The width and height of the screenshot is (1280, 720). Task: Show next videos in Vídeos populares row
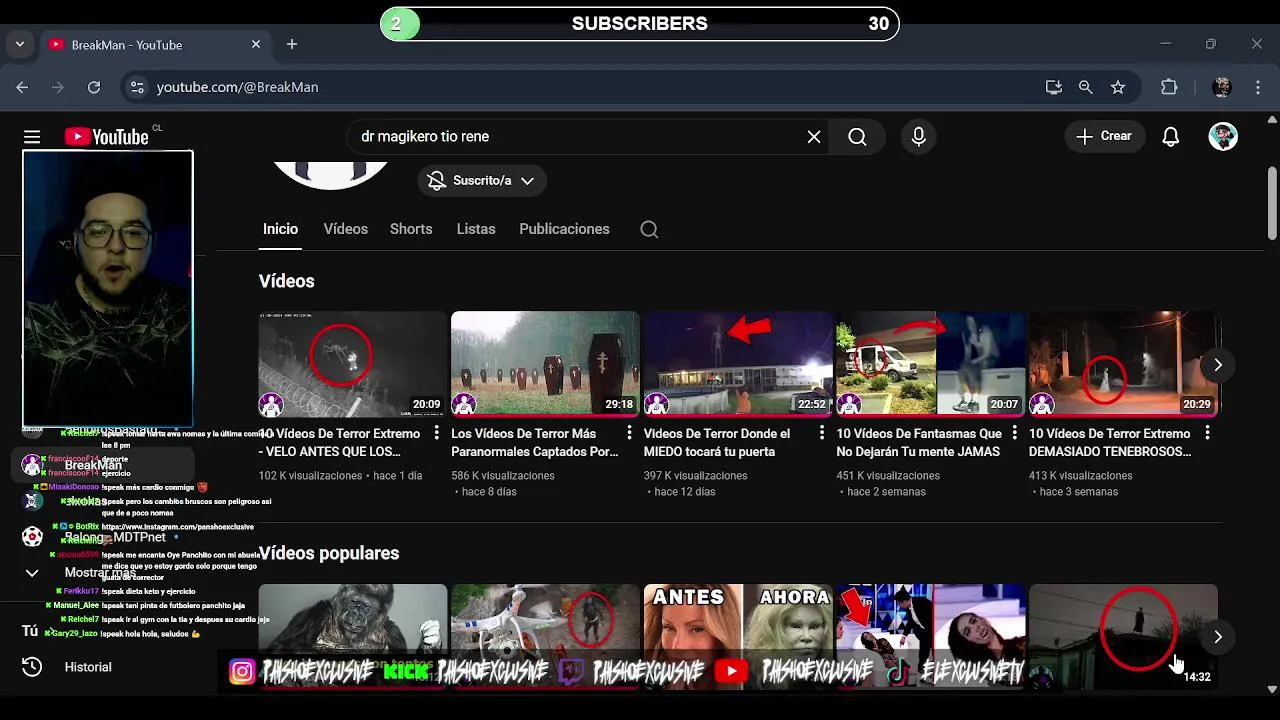pos(1217,637)
